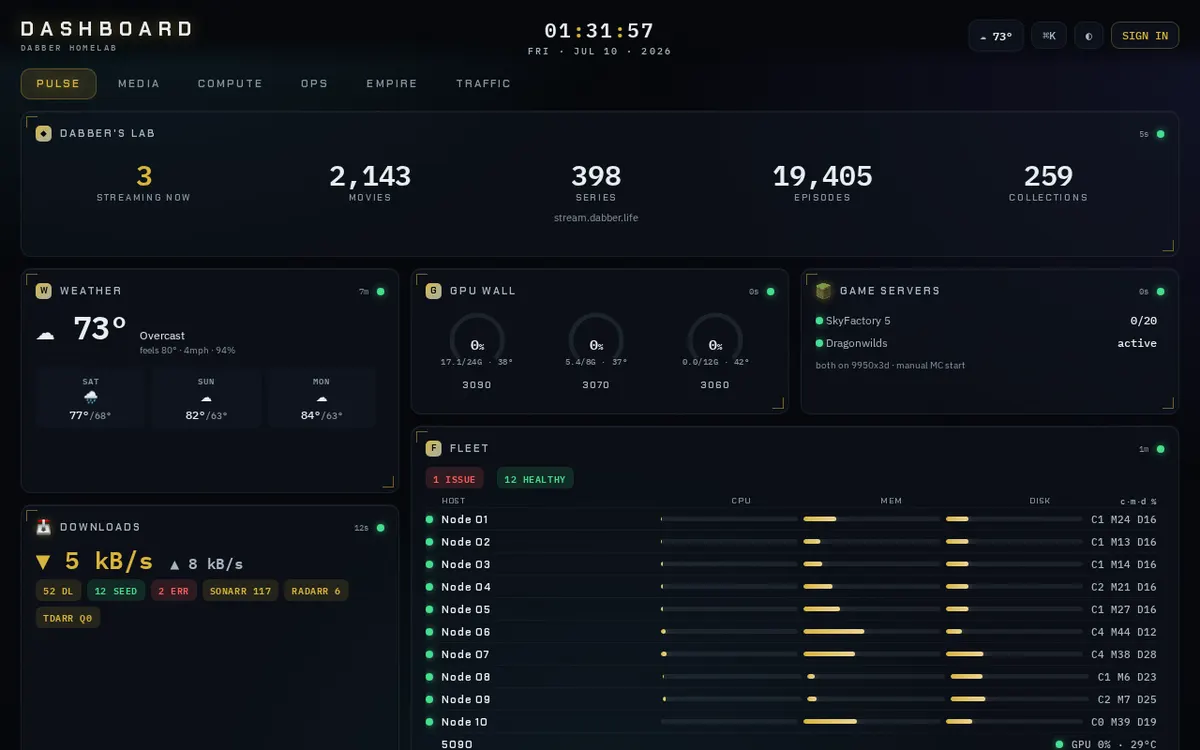Click the DASHBOARD logo title

point(106,29)
